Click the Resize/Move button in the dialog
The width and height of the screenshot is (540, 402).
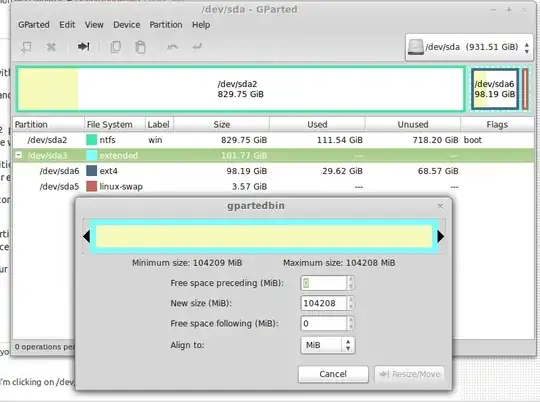click(x=409, y=374)
